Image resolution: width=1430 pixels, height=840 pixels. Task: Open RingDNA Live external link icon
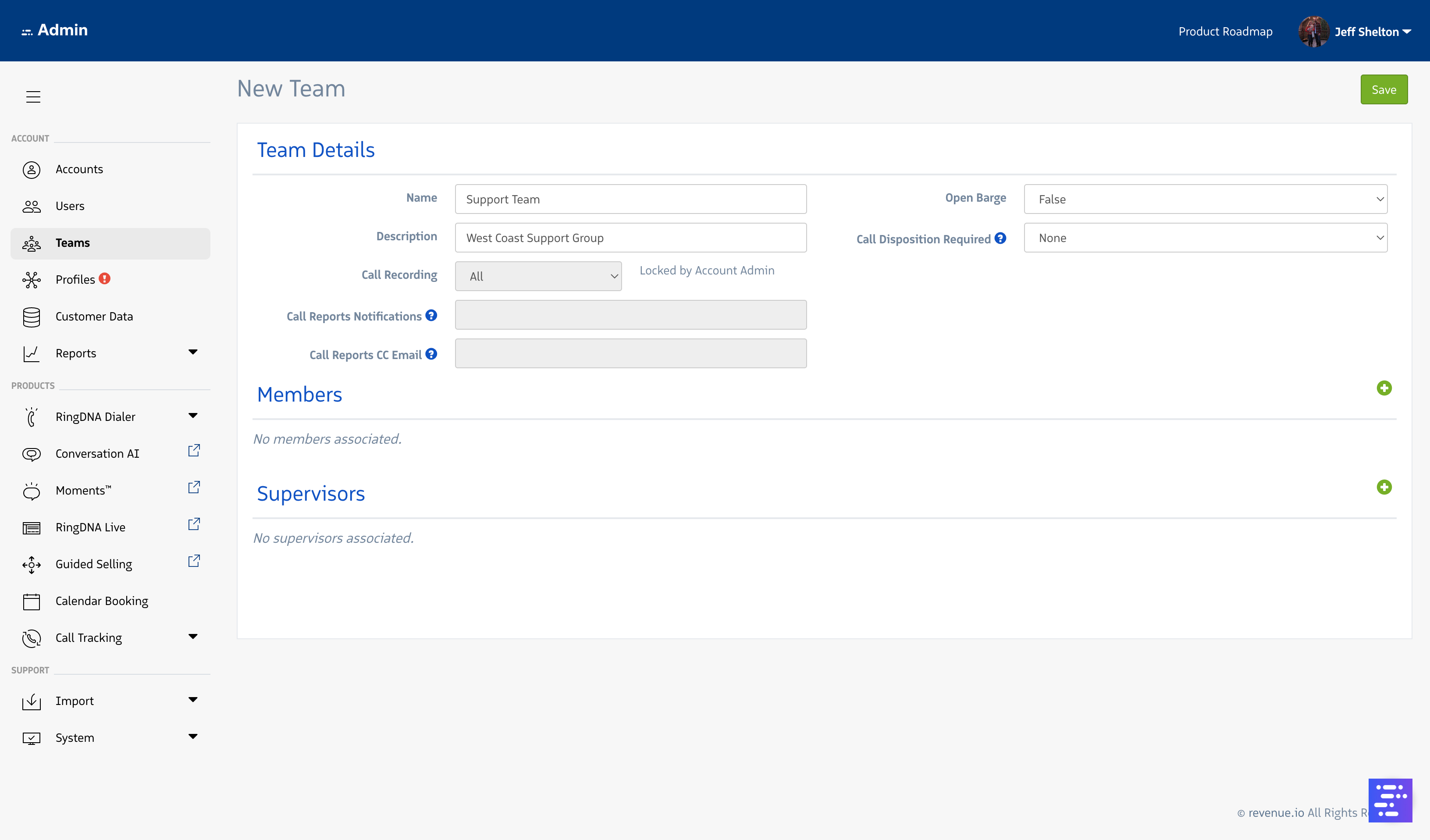tap(193, 524)
